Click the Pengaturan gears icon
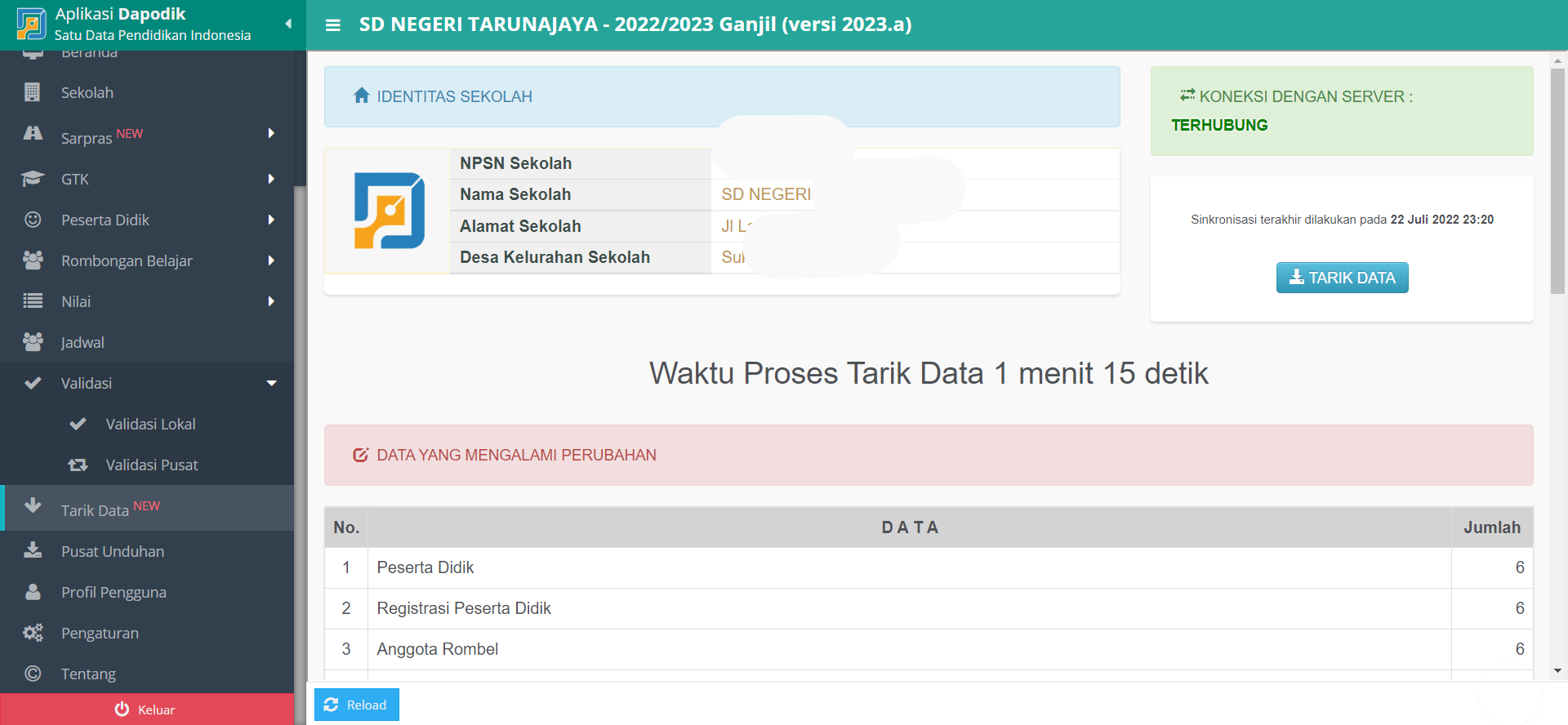Screen dimensions: 1568x725 pyautogui.click(x=33, y=633)
